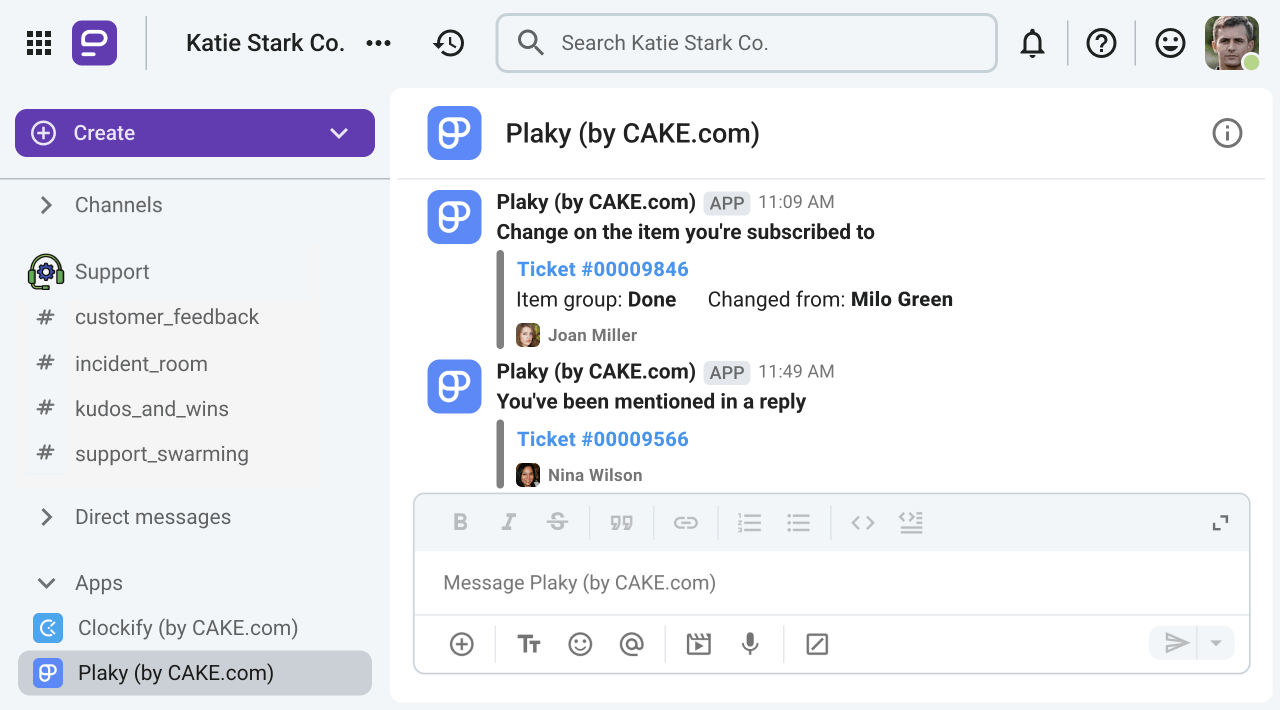Screen dimensions: 1280x710
Task: Click the Create button
Action: (x=103, y=132)
